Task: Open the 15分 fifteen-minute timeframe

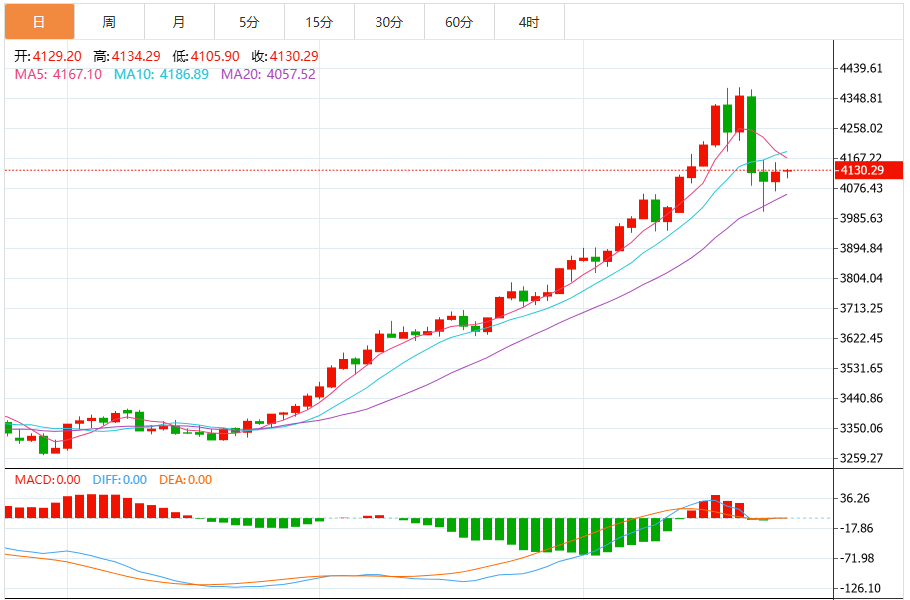Action: tap(318, 19)
